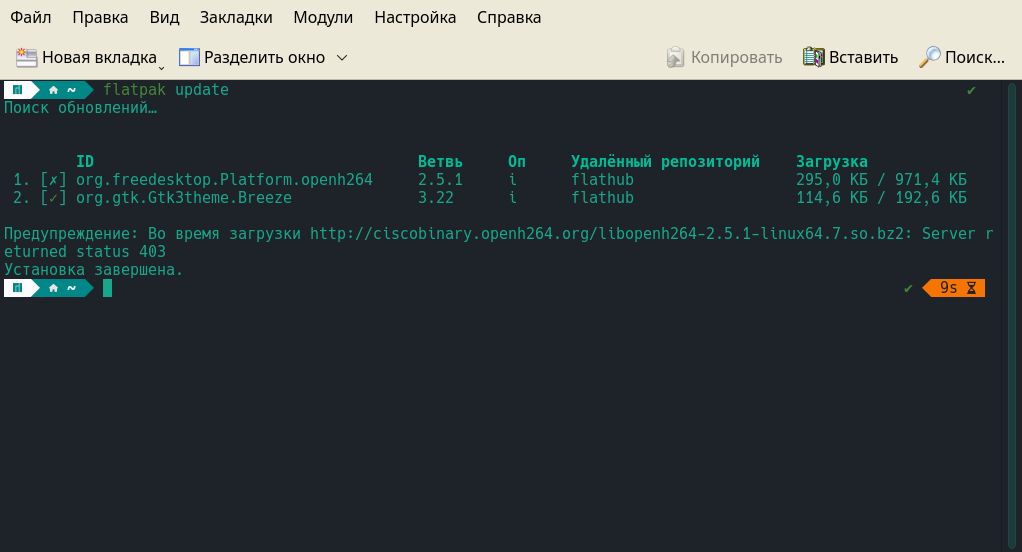The height and width of the screenshot is (552, 1022).
Task: Click the Manjaro logo on the flatpak update line
Action: tap(17, 90)
